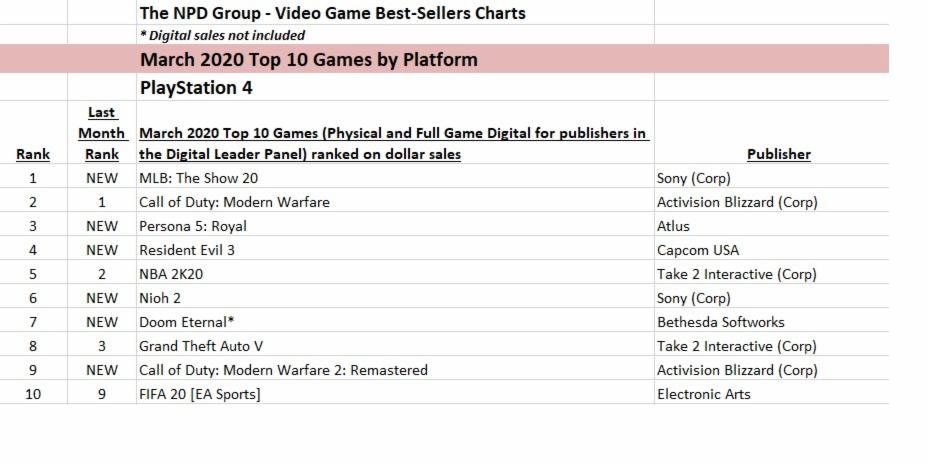Click the Atlus publisher cell
Viewport: 930px width, 465px height.
[x=673, y=226]
